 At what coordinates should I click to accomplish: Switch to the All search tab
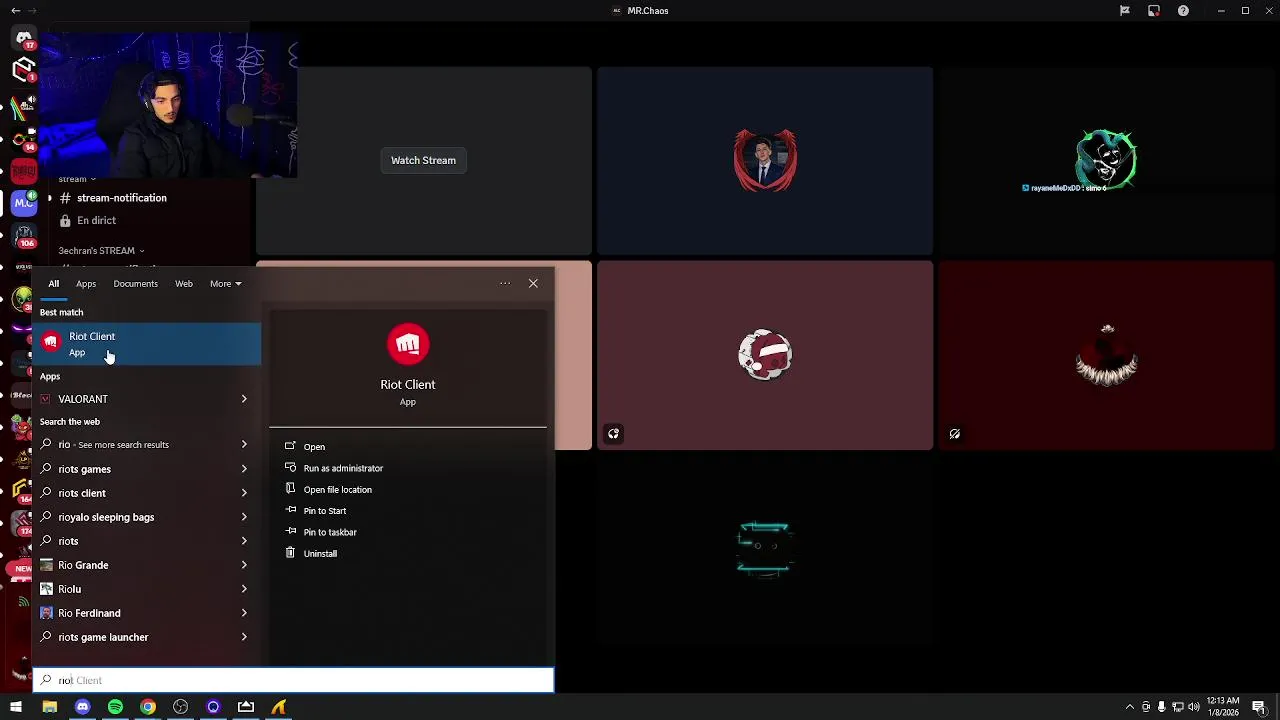(x=54, y=284)
